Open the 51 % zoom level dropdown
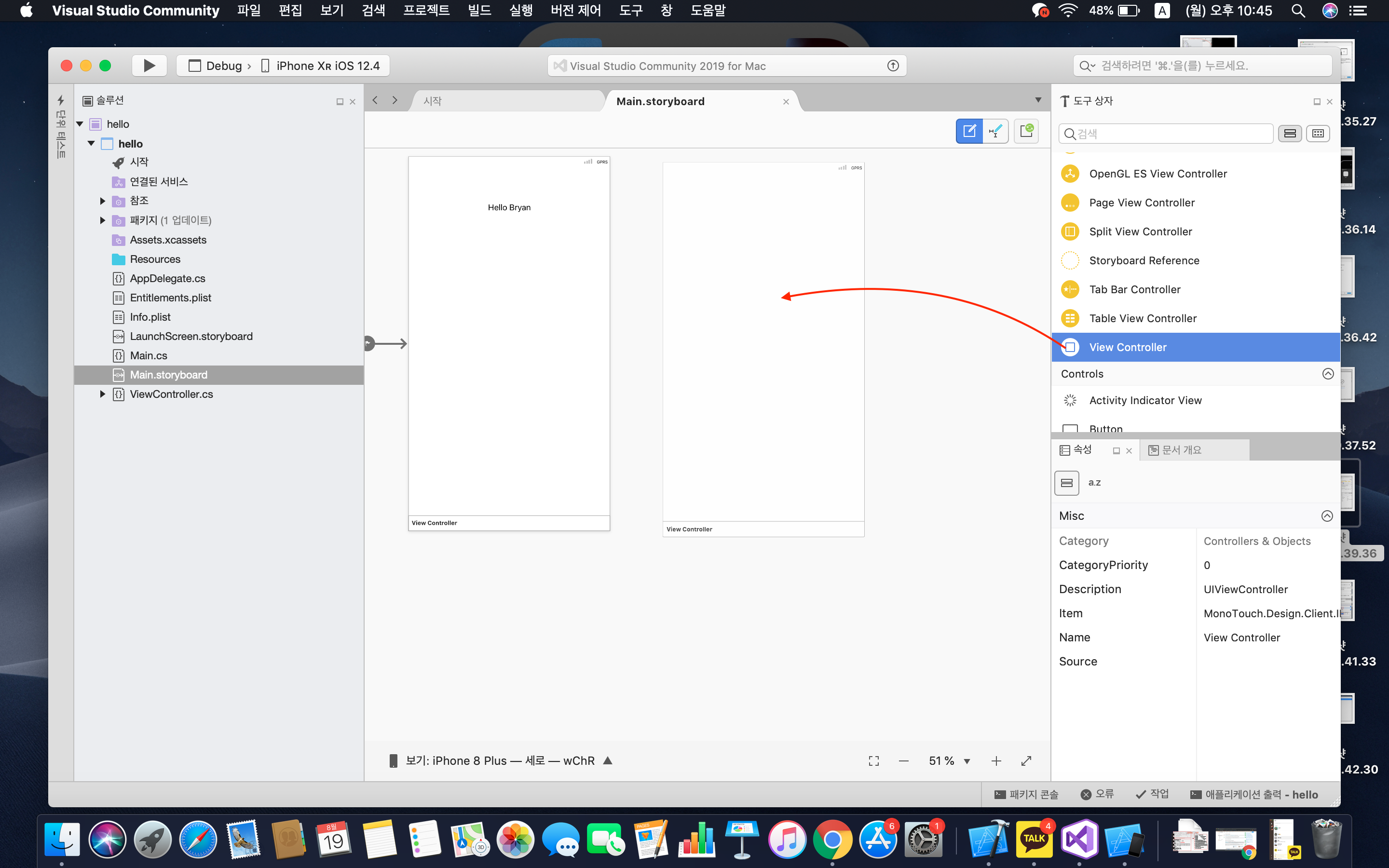The height and width of the screenshot is (868, 1389). coord(967,761)
